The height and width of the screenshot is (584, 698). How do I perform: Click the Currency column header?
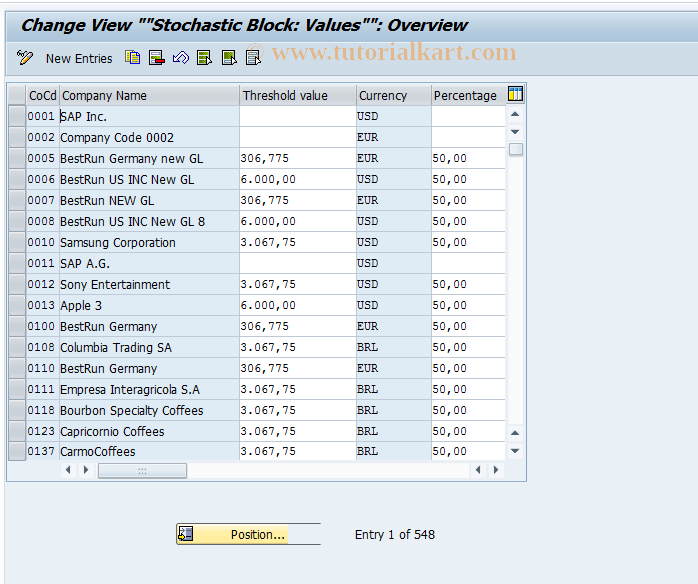pos(394,95)
